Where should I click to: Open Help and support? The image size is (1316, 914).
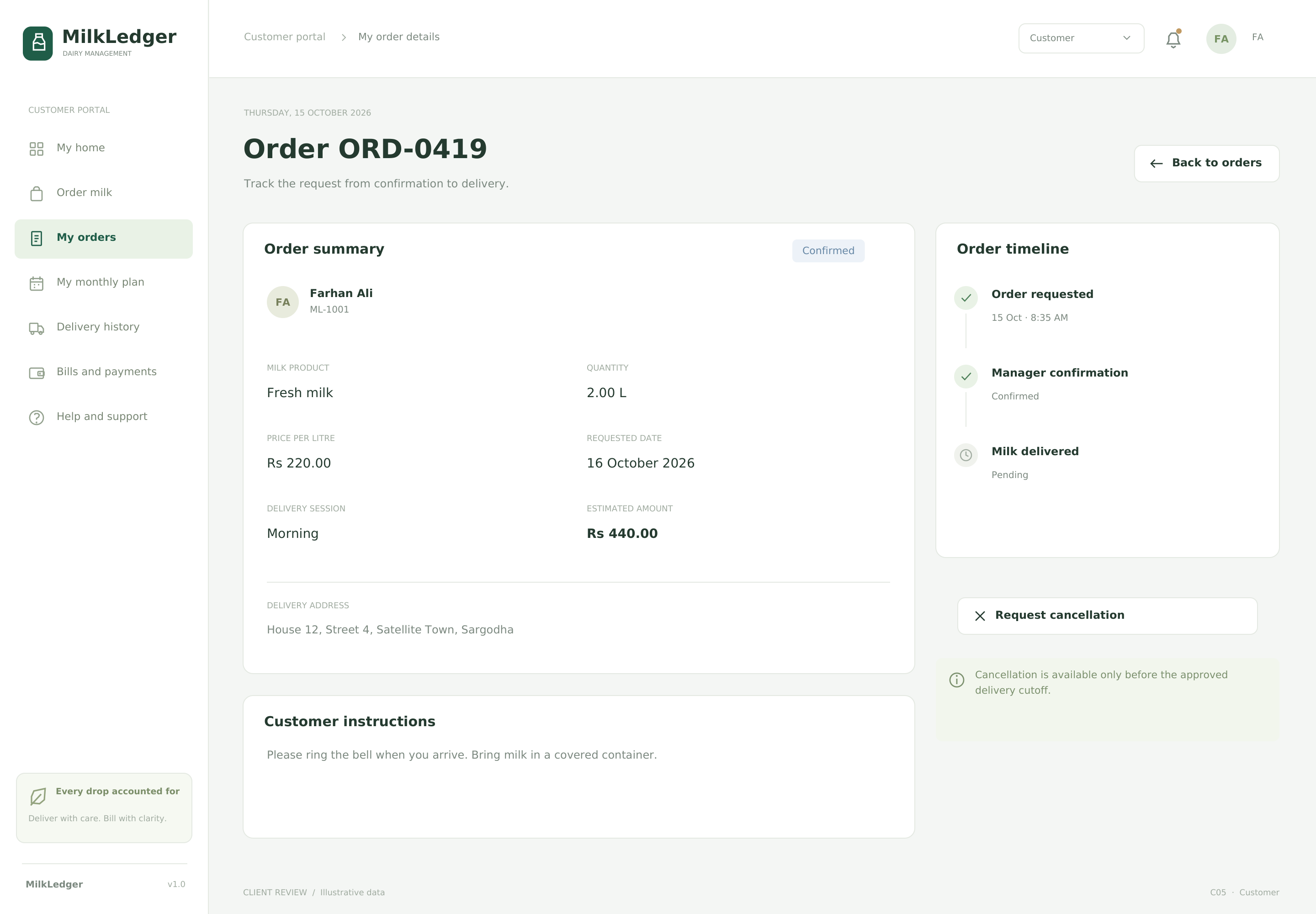pyautogui.click(x=104, y=417)
